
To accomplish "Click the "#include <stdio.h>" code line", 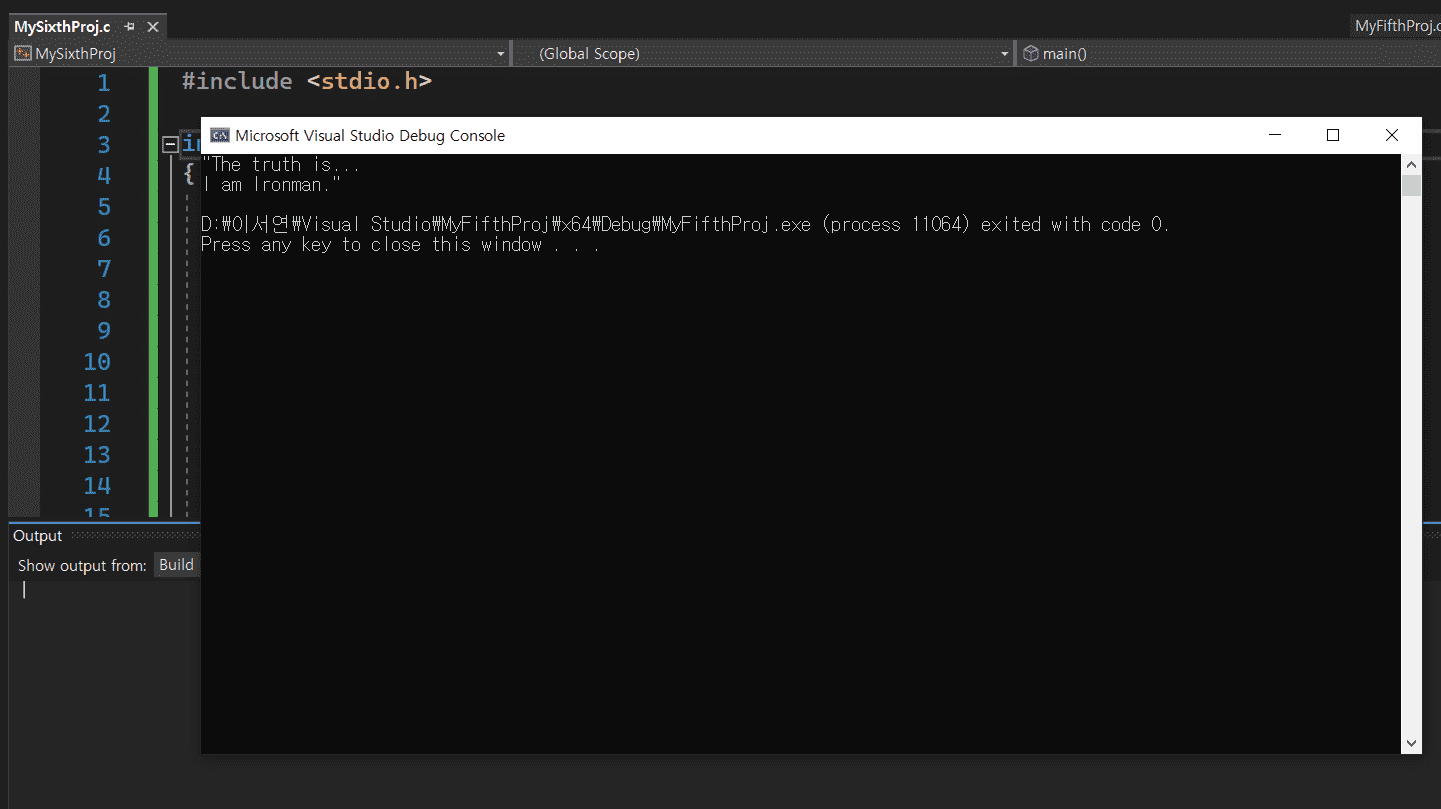I will point(307,81).
